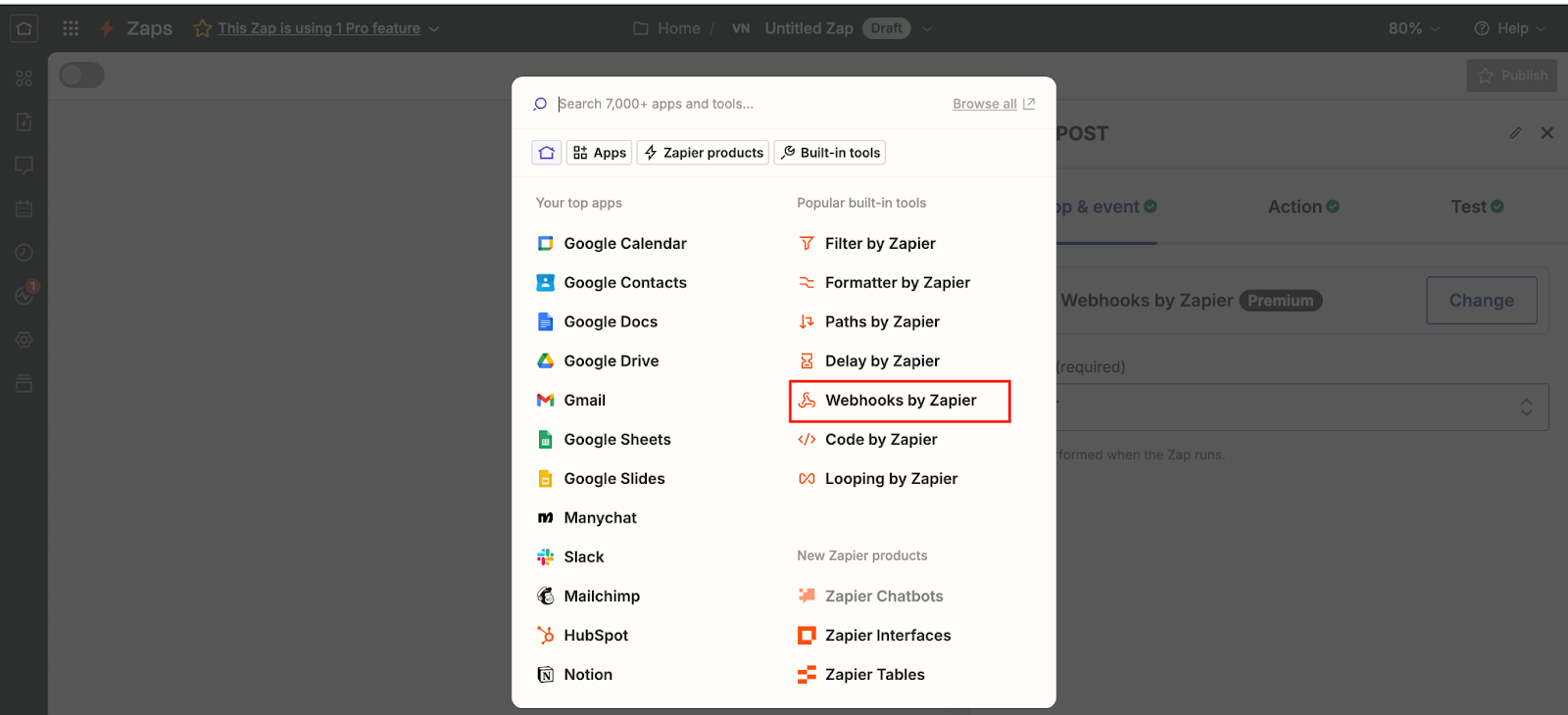Expand the Untitled Zap Draft chevron
This screenshot has height=715, width=1568.
click(x=927, y=28)
